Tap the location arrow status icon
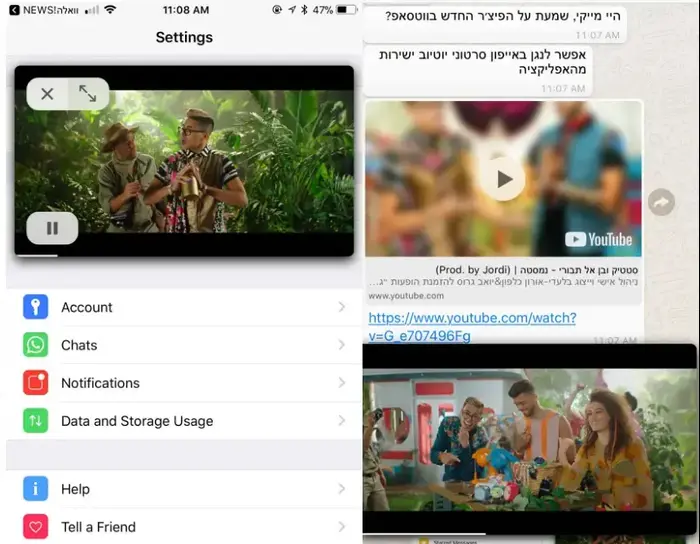This screenshot has height=544, width=700. click(292, 9)
